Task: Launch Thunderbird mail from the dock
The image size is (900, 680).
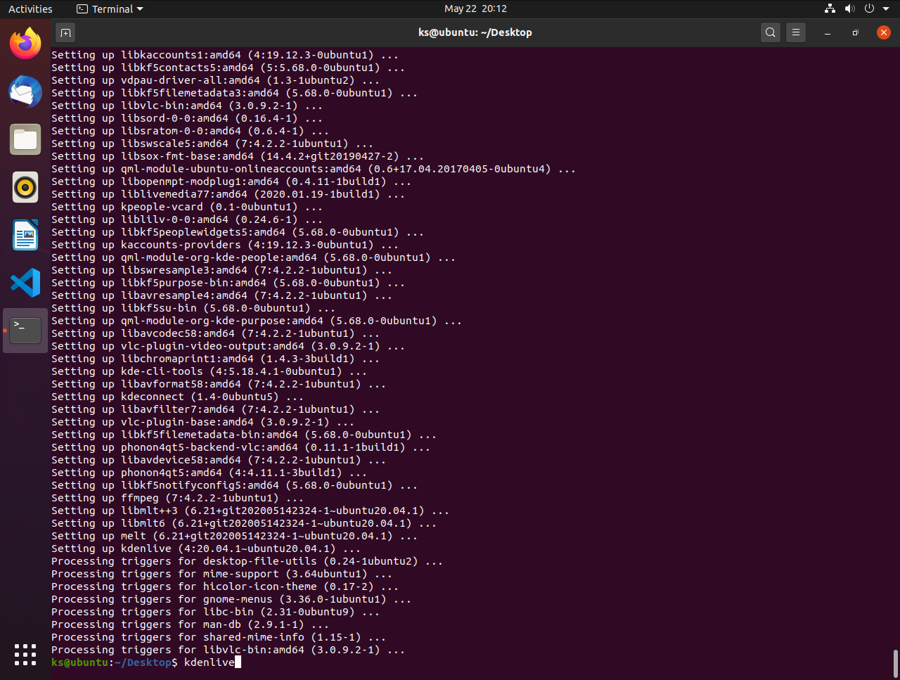Action: pyautogui.click(x=25, y=92)
